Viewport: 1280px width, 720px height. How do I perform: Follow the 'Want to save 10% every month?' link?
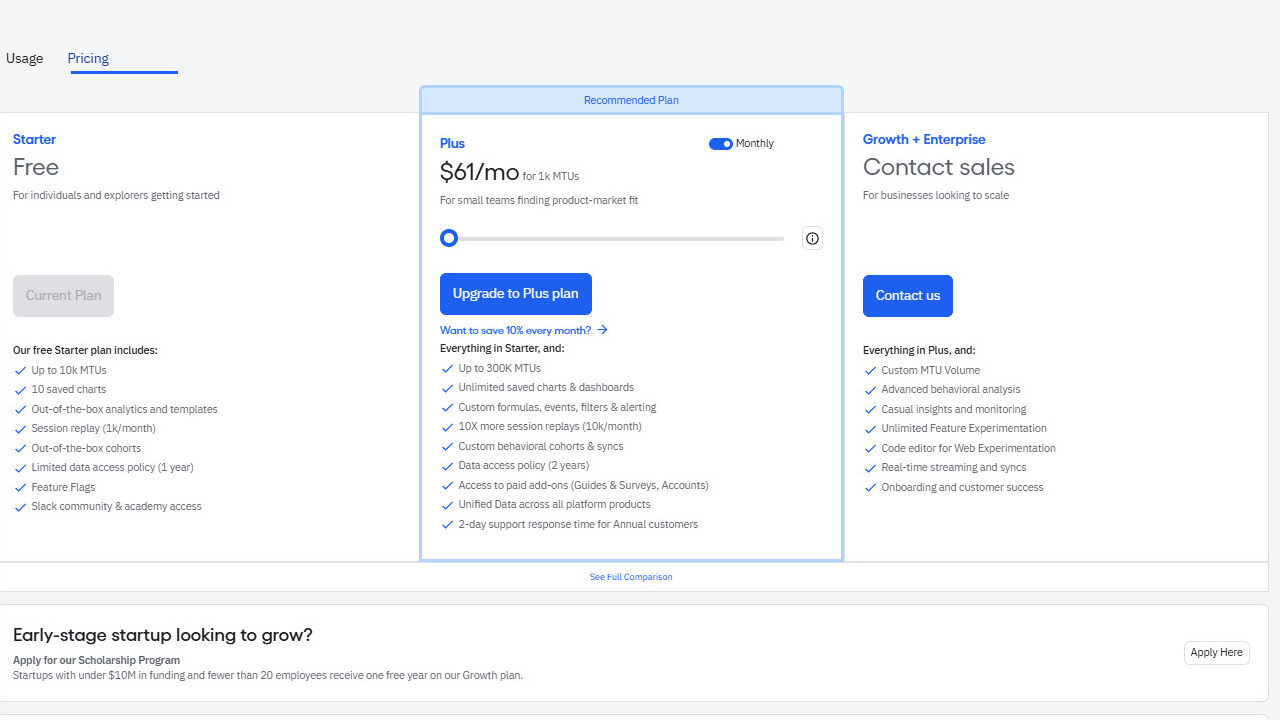515,330
